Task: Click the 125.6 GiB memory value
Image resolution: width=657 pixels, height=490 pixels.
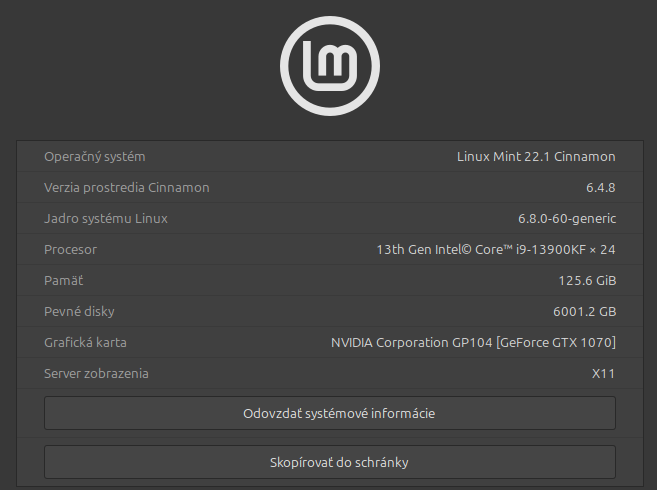Action: (587, 281)
